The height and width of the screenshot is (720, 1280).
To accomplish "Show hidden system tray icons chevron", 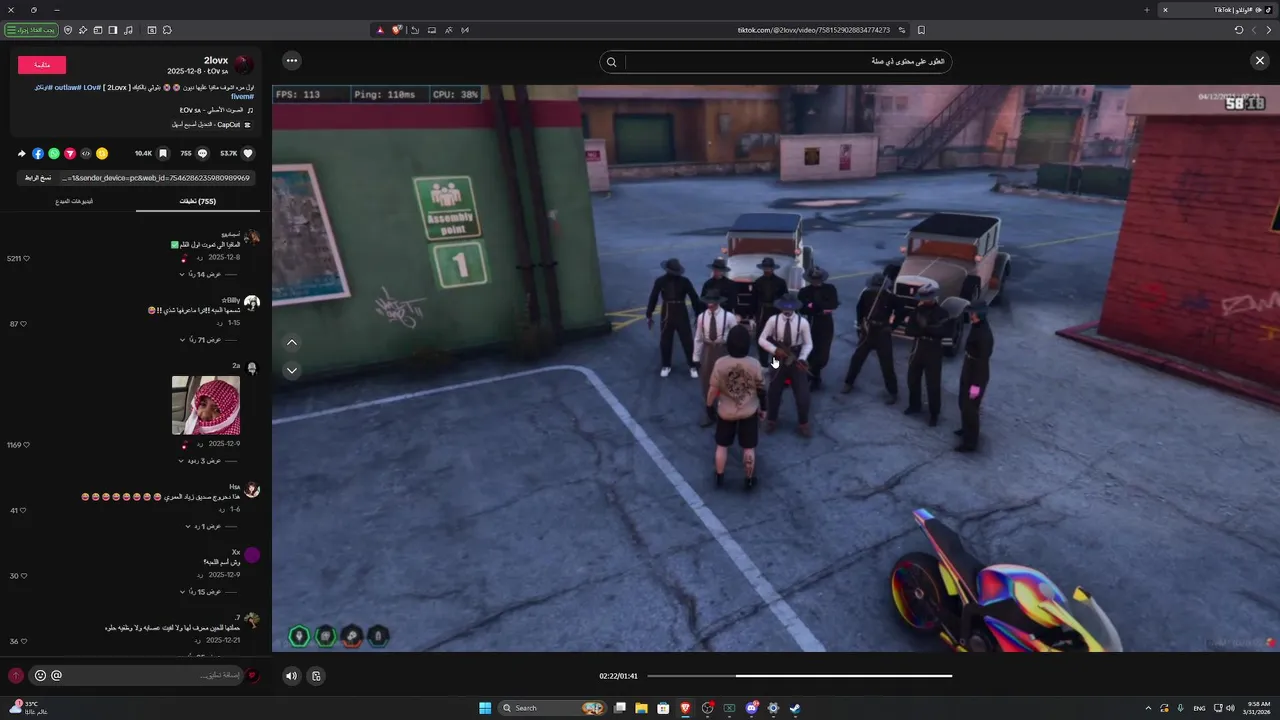I will [x=1146, y=708].
